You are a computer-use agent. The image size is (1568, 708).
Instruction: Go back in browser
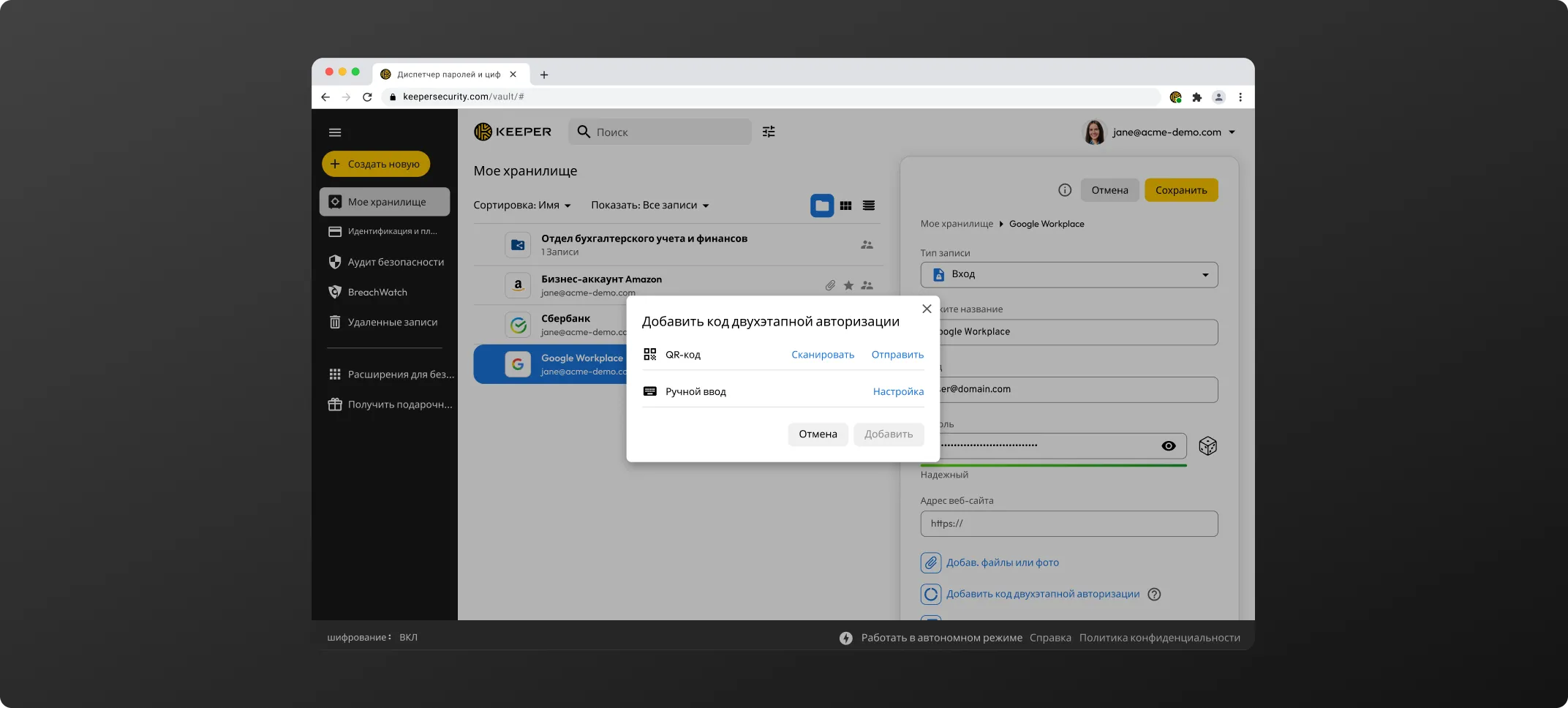coord(325,97)
